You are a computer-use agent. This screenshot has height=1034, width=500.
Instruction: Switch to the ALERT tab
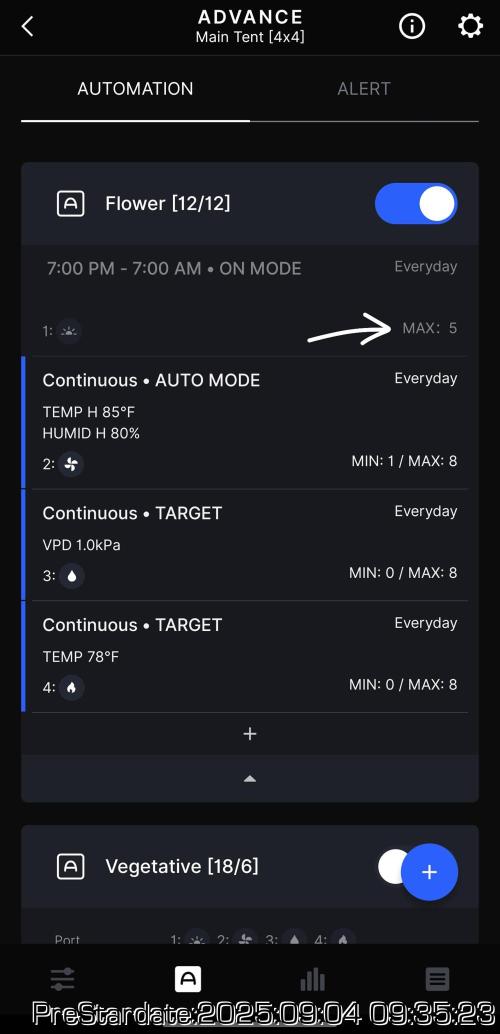tap(363, 88)
